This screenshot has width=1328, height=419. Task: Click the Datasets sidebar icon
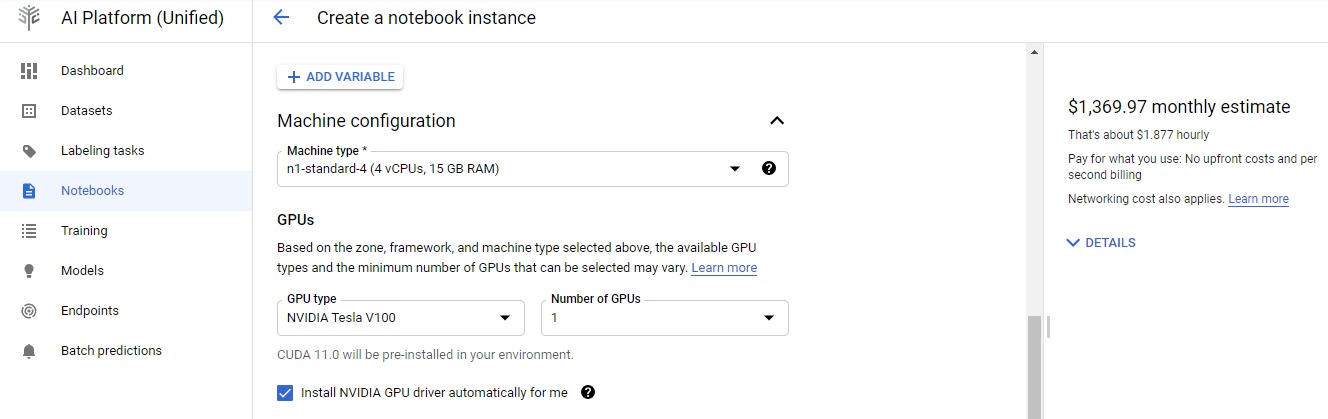tap(29, 111)
